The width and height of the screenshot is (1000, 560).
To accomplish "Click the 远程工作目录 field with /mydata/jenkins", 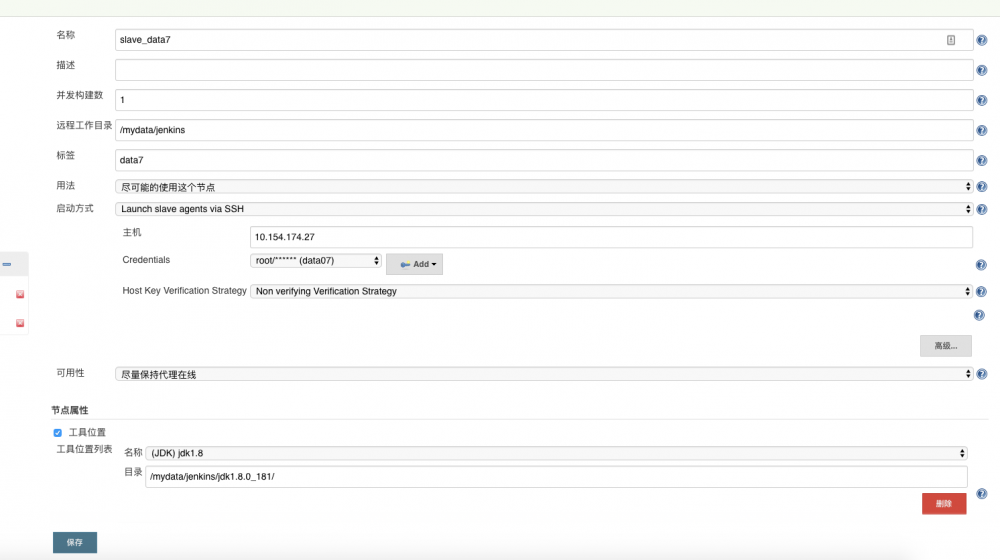I will [x=544, y=130].
